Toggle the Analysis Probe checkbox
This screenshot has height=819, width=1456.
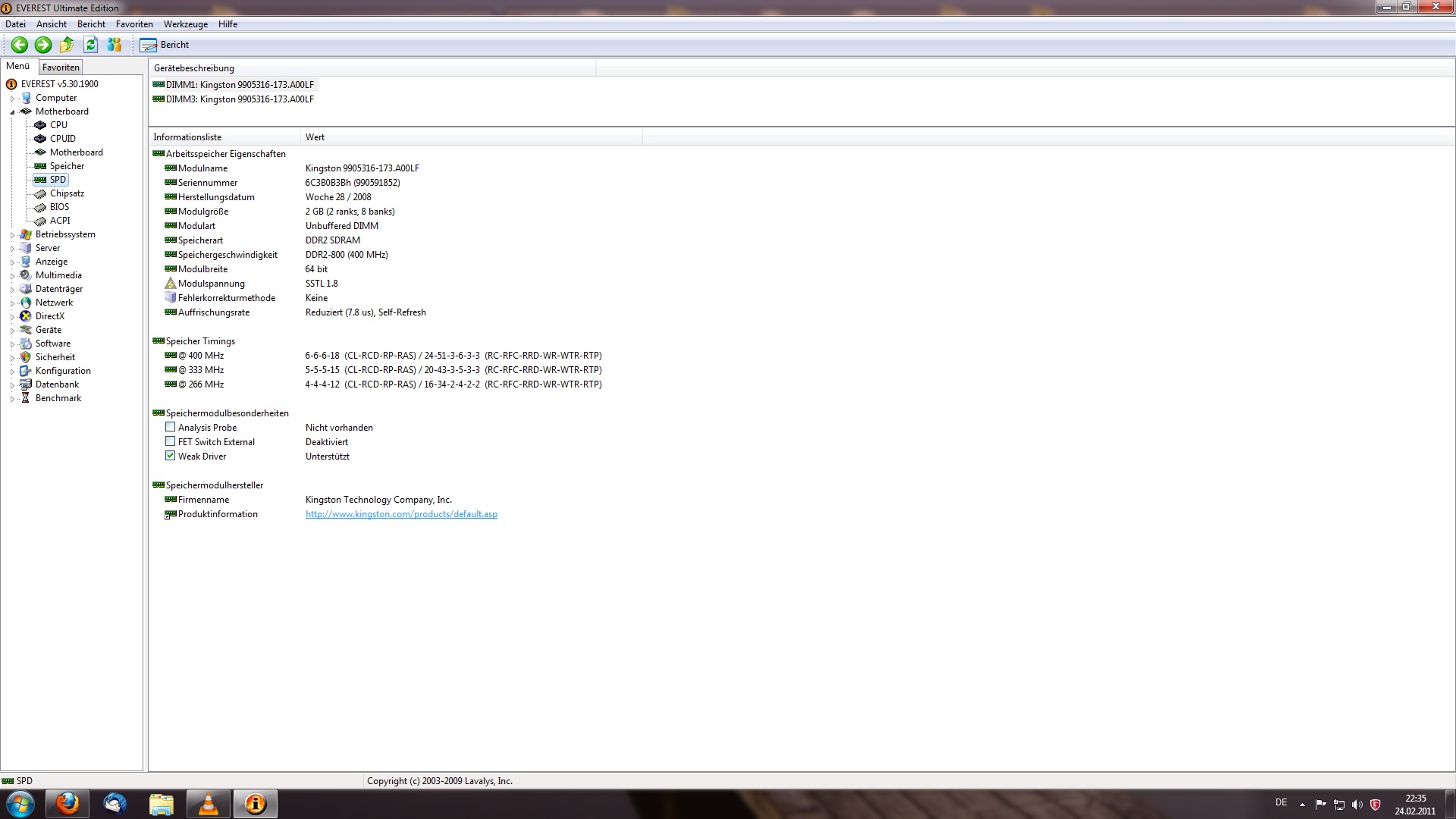tap(171, 428)
